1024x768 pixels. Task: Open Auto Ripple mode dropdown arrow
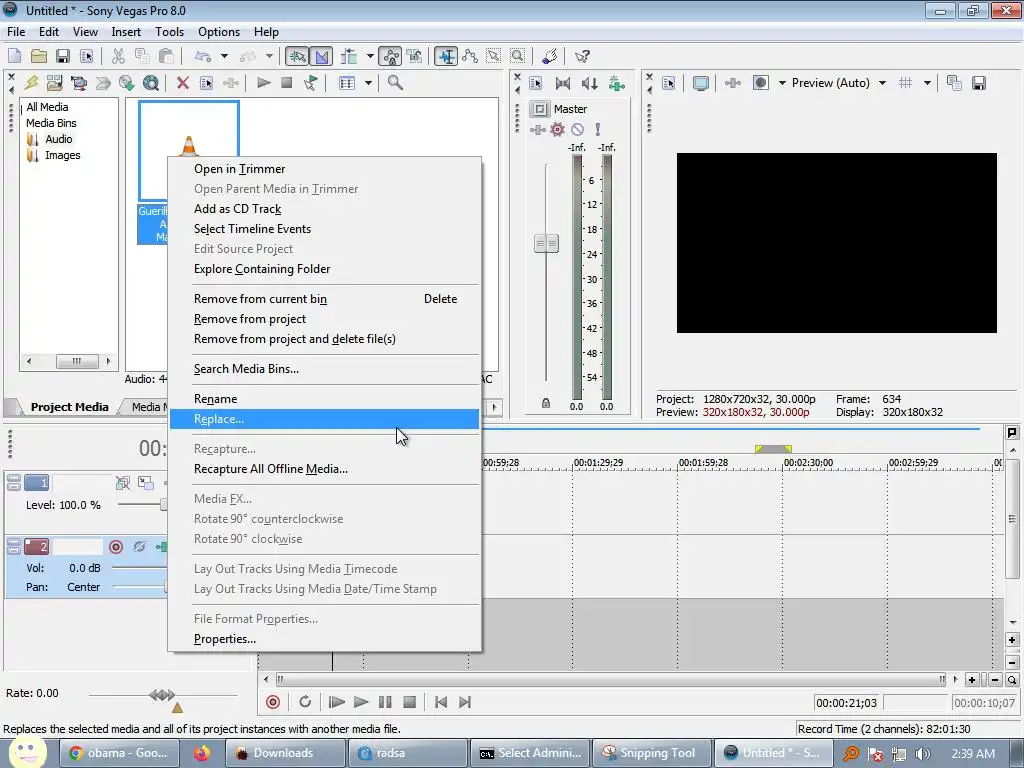pyautogui.click(x=370, y=56)
